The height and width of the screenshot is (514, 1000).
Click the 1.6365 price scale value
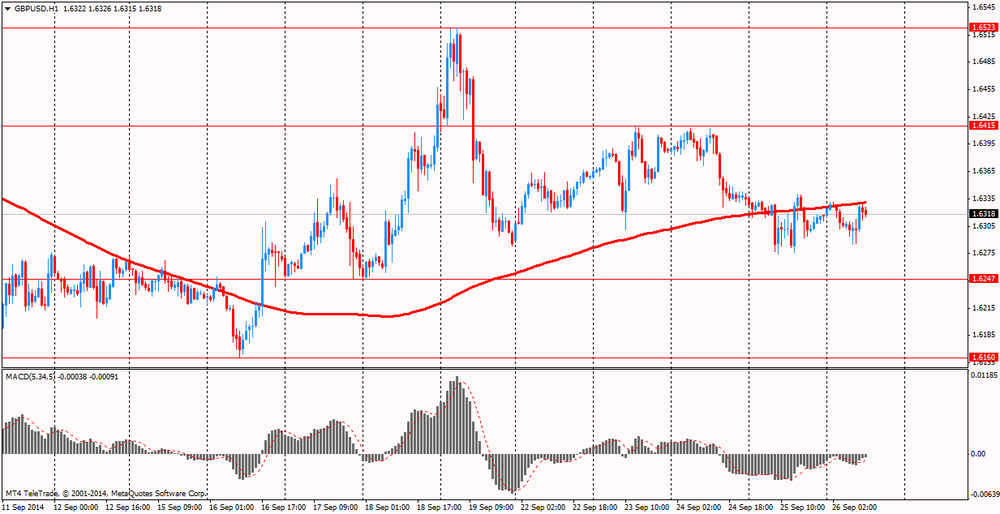[982, 171]
